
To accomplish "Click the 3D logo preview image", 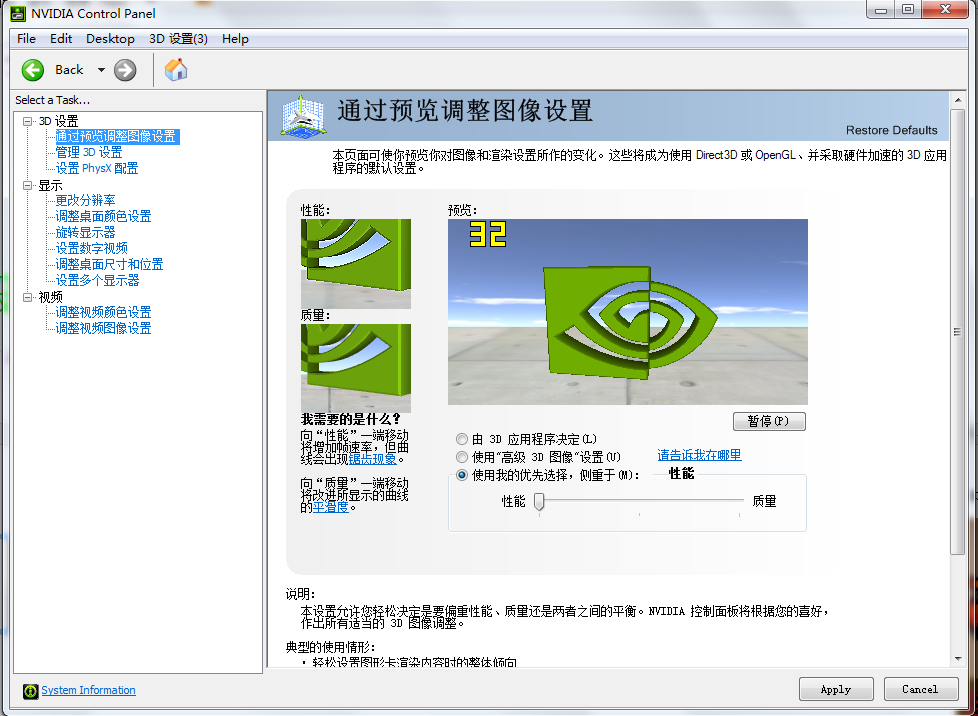I will (x=627, y=312).
